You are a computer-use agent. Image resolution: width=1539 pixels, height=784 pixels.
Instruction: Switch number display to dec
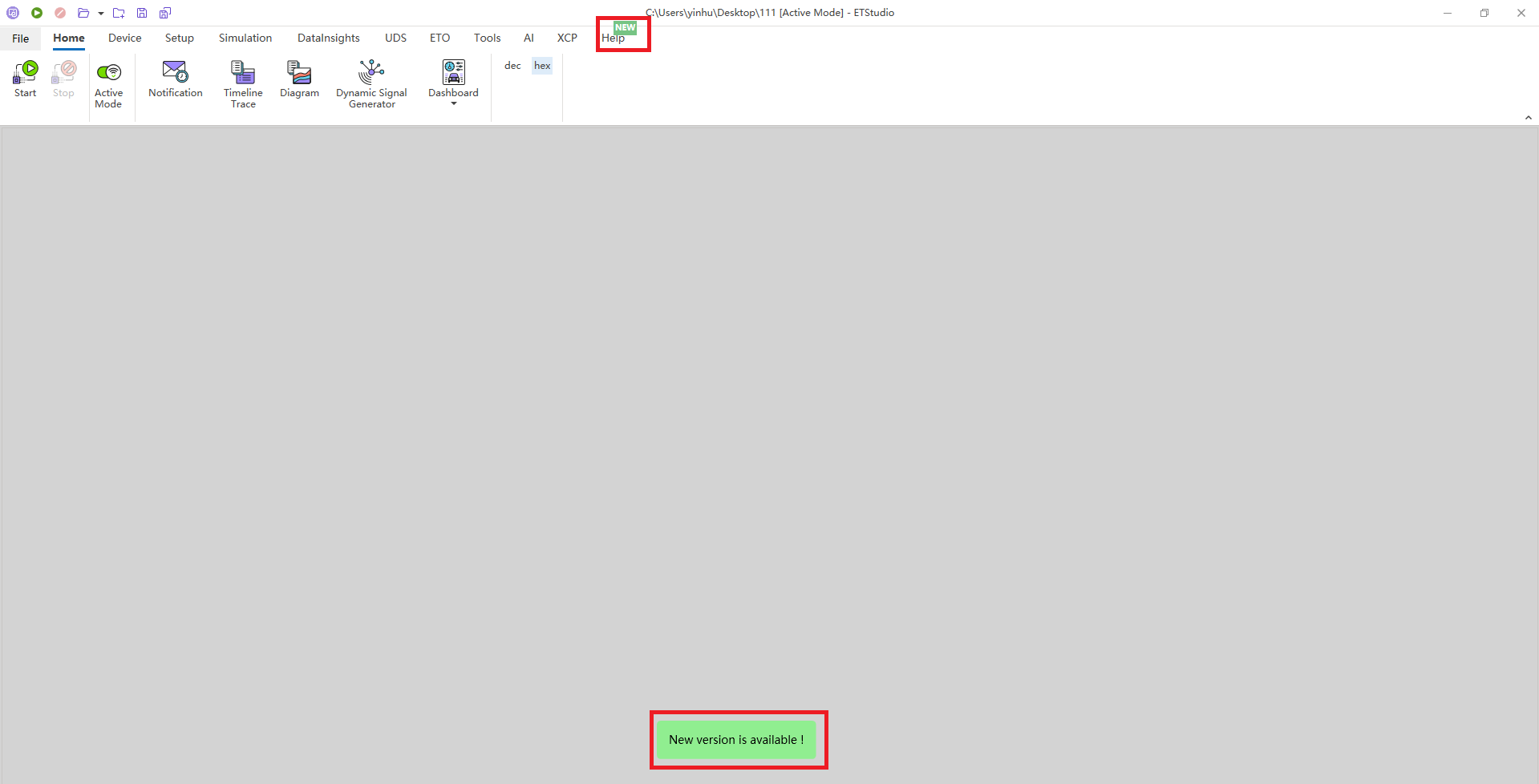512,66
